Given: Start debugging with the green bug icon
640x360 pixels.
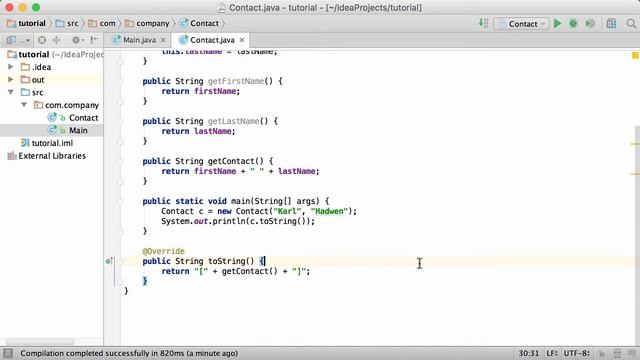Looking at the screenshot, I should 573,23.
